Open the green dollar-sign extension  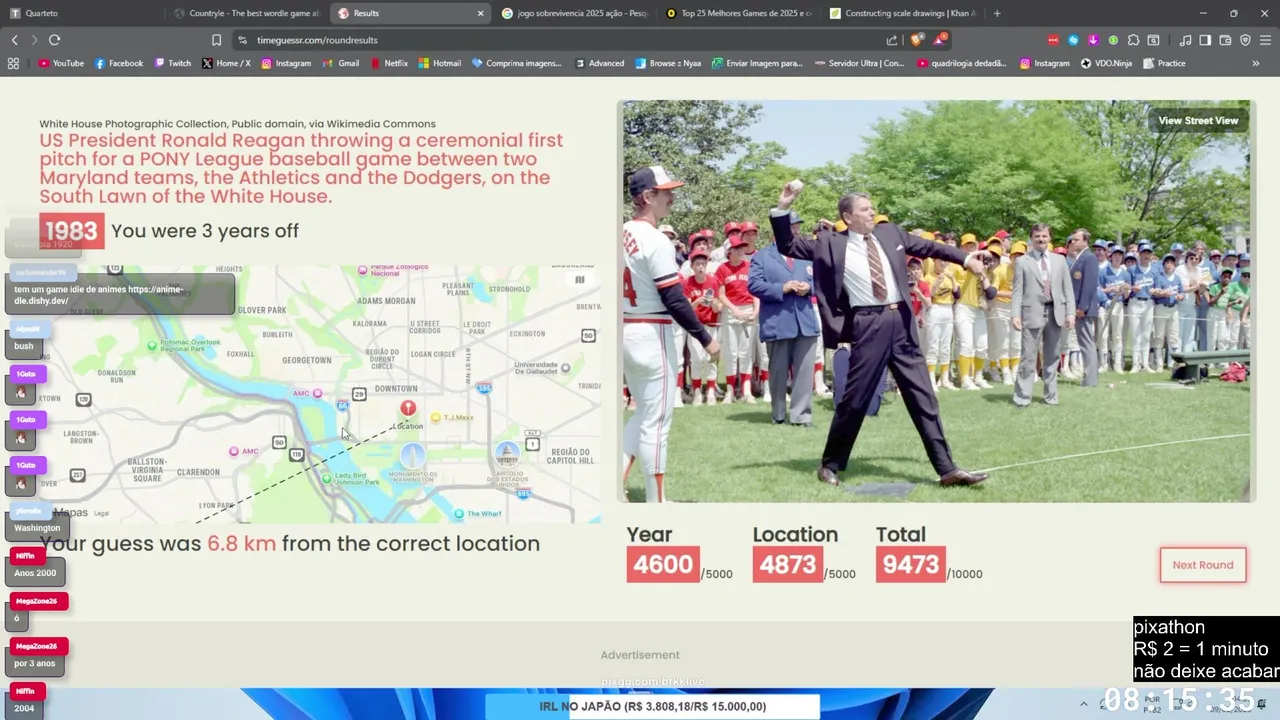coord(1113,40)
